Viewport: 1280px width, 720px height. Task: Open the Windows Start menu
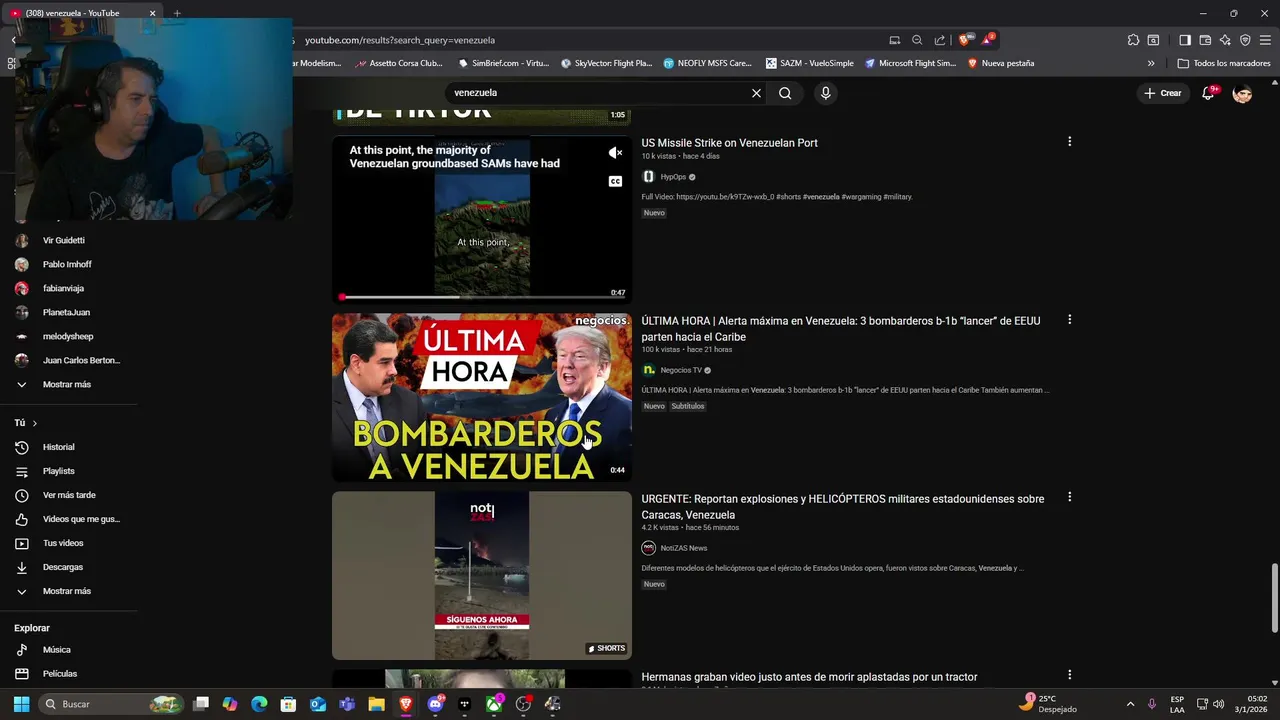click(21, 704)
